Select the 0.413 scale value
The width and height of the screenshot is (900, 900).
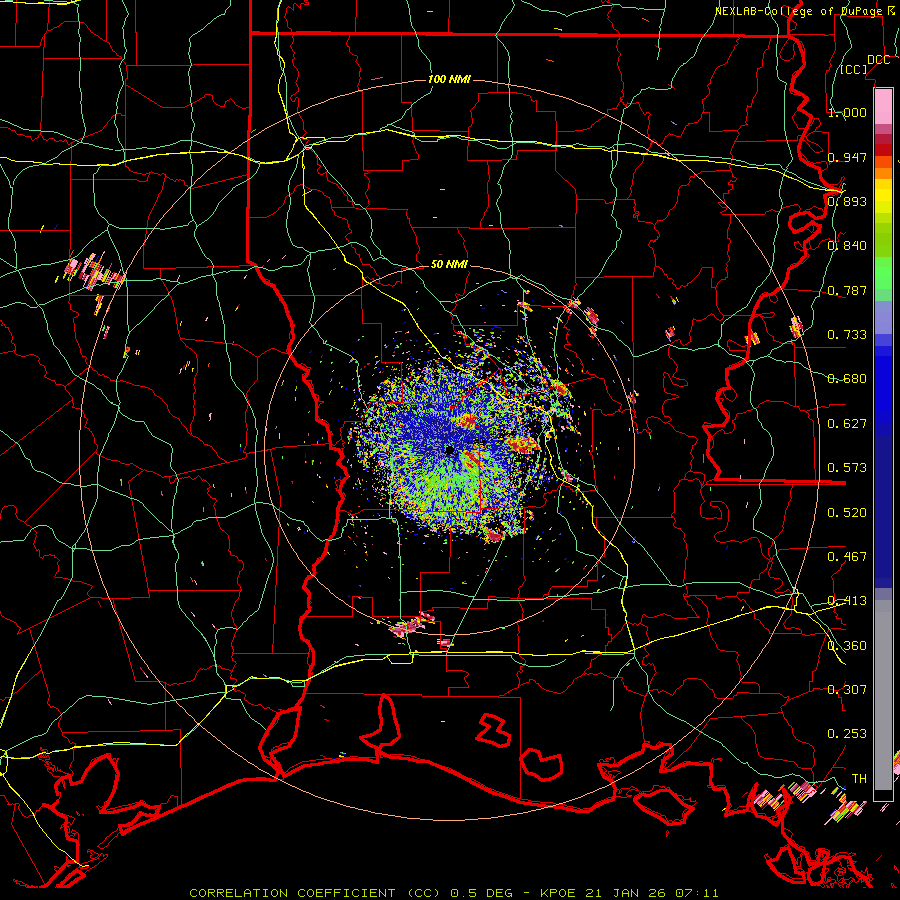(x=847, y=601)
